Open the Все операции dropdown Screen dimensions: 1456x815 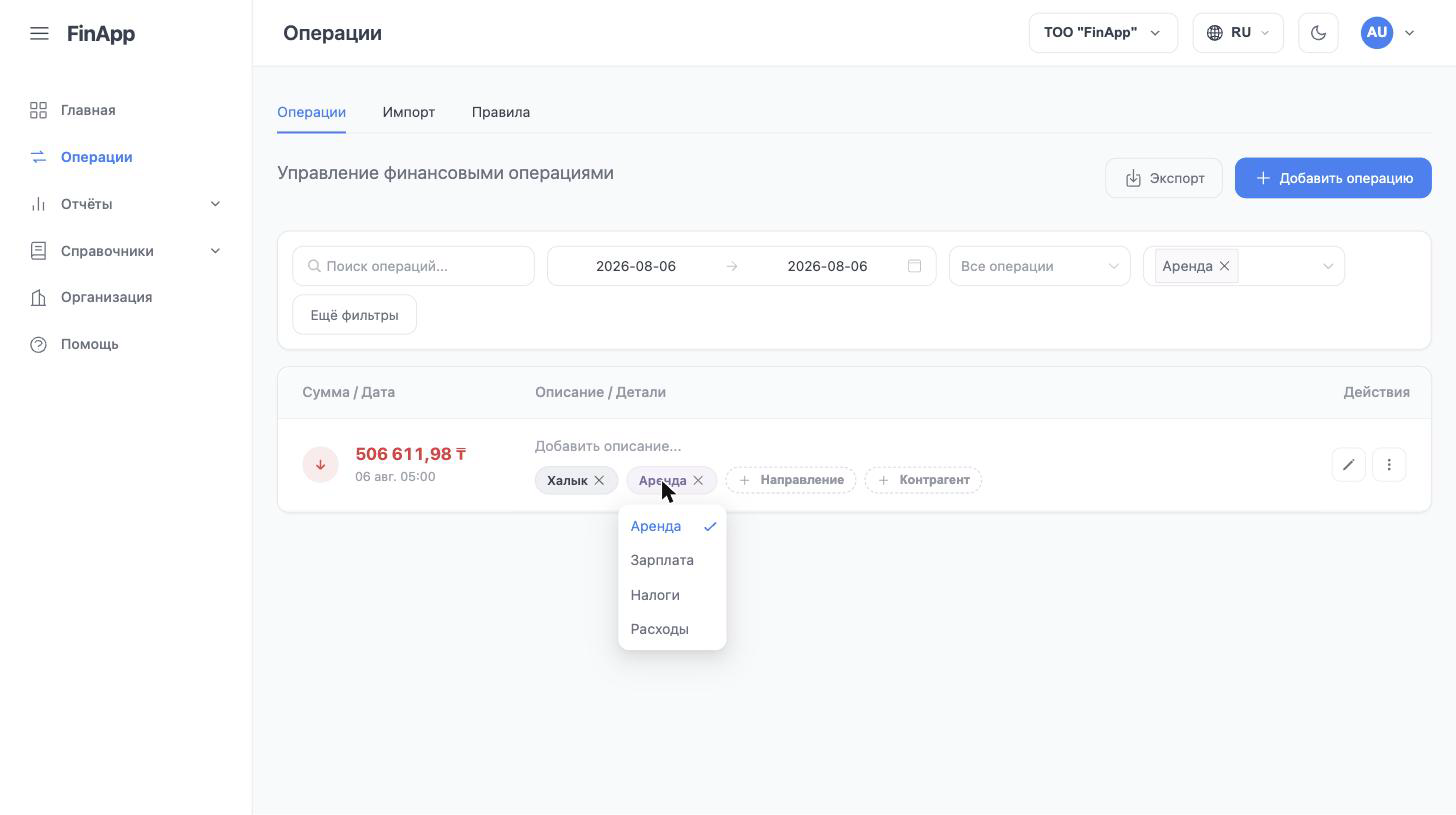pyautogui.click(x=1039, y=266)
